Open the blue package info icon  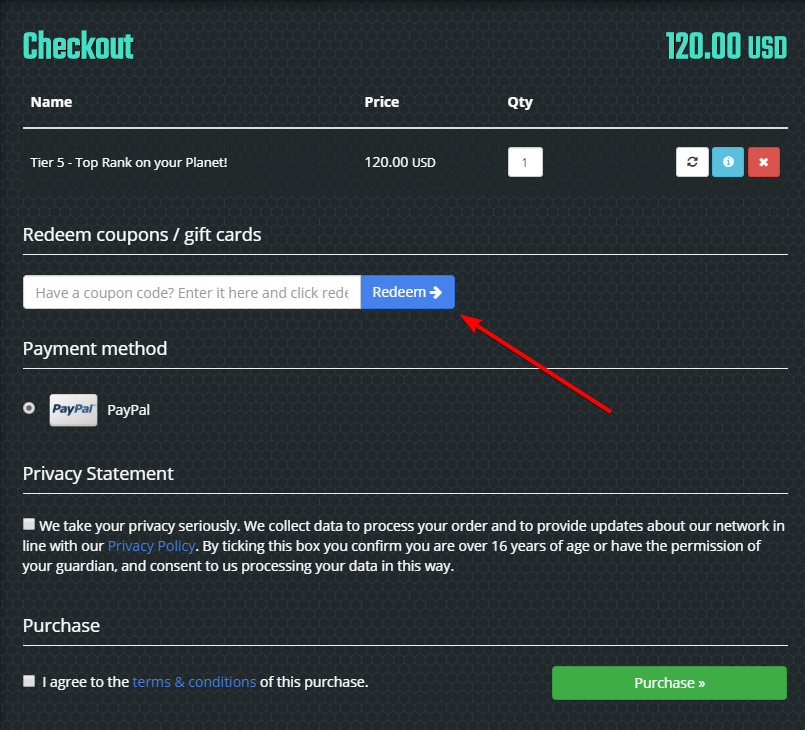[x=728, y=162]
